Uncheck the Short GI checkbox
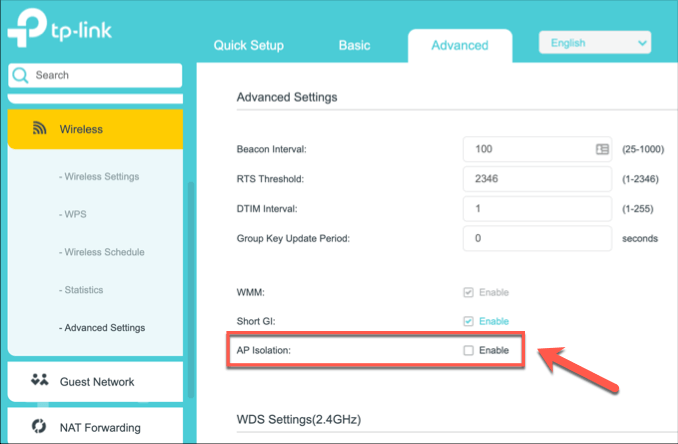 [x=468, y=321]
